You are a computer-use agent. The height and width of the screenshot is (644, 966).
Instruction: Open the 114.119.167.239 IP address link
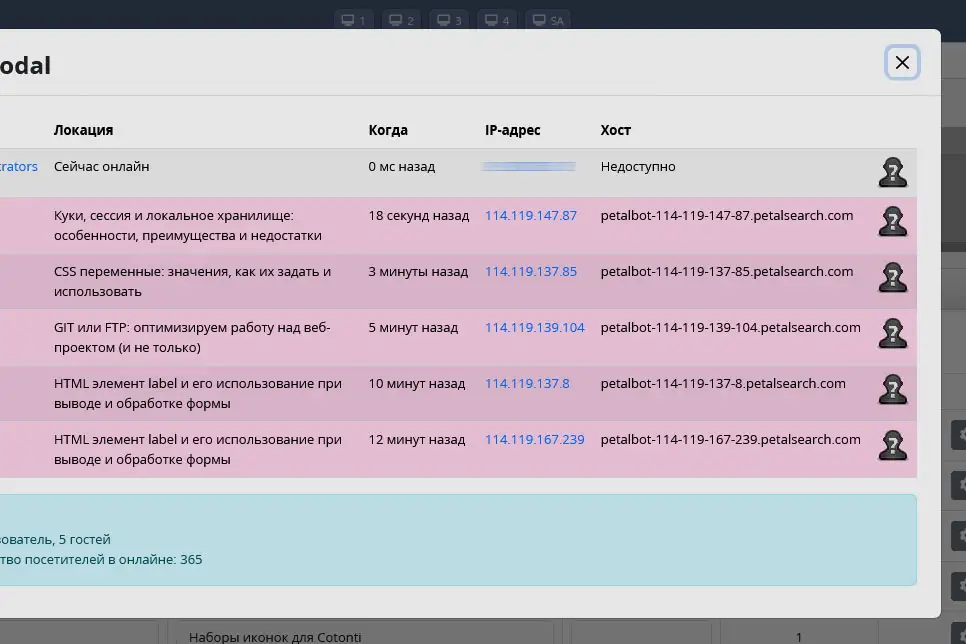point(534,439)
